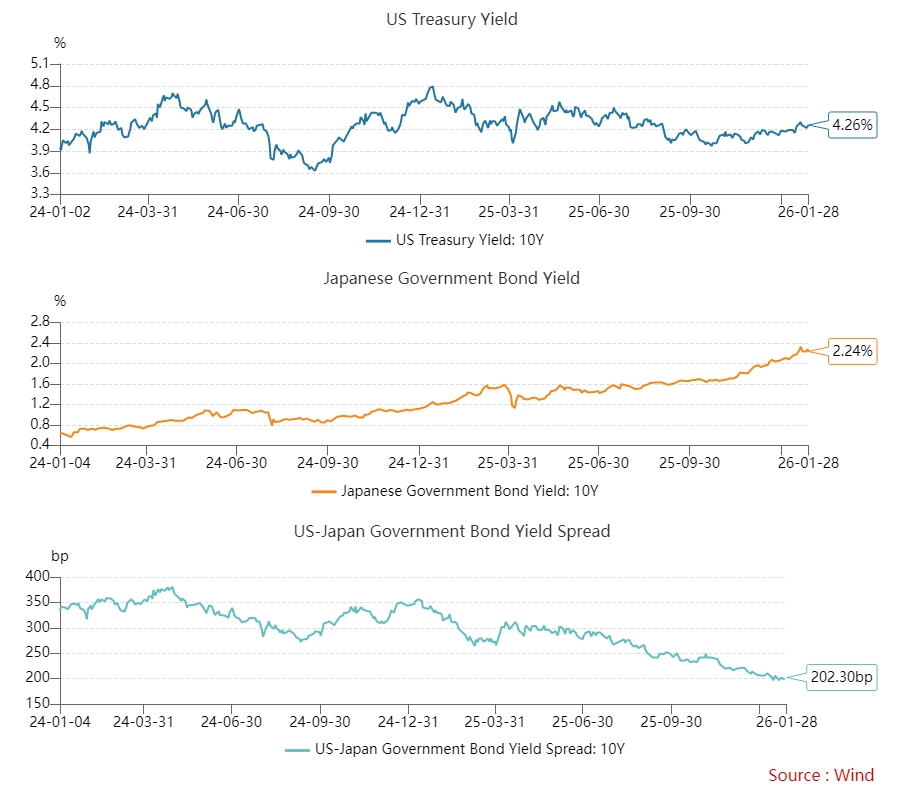Select the US Treasury Yield chart title

pos(452,19)
